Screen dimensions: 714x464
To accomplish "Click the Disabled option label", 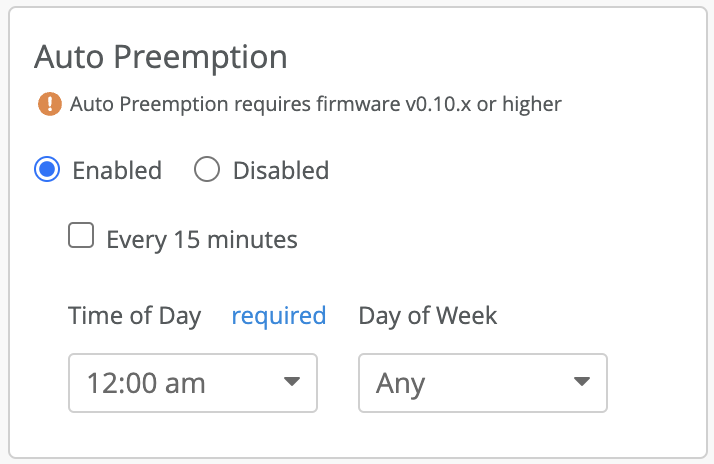I will (280, 170).
